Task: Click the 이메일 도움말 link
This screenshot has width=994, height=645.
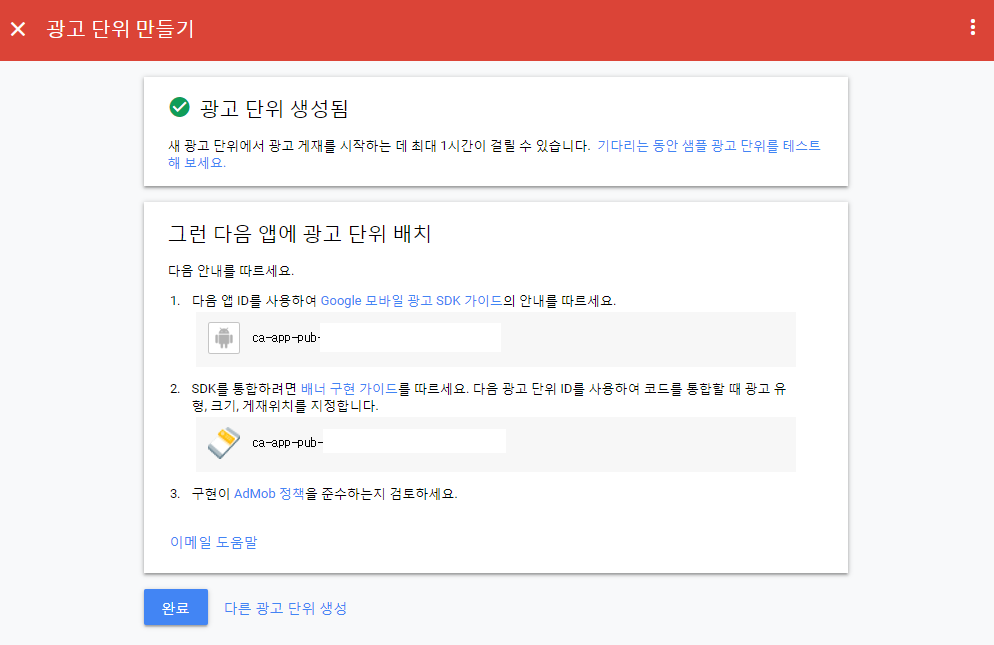Action: tap(214, 542)
